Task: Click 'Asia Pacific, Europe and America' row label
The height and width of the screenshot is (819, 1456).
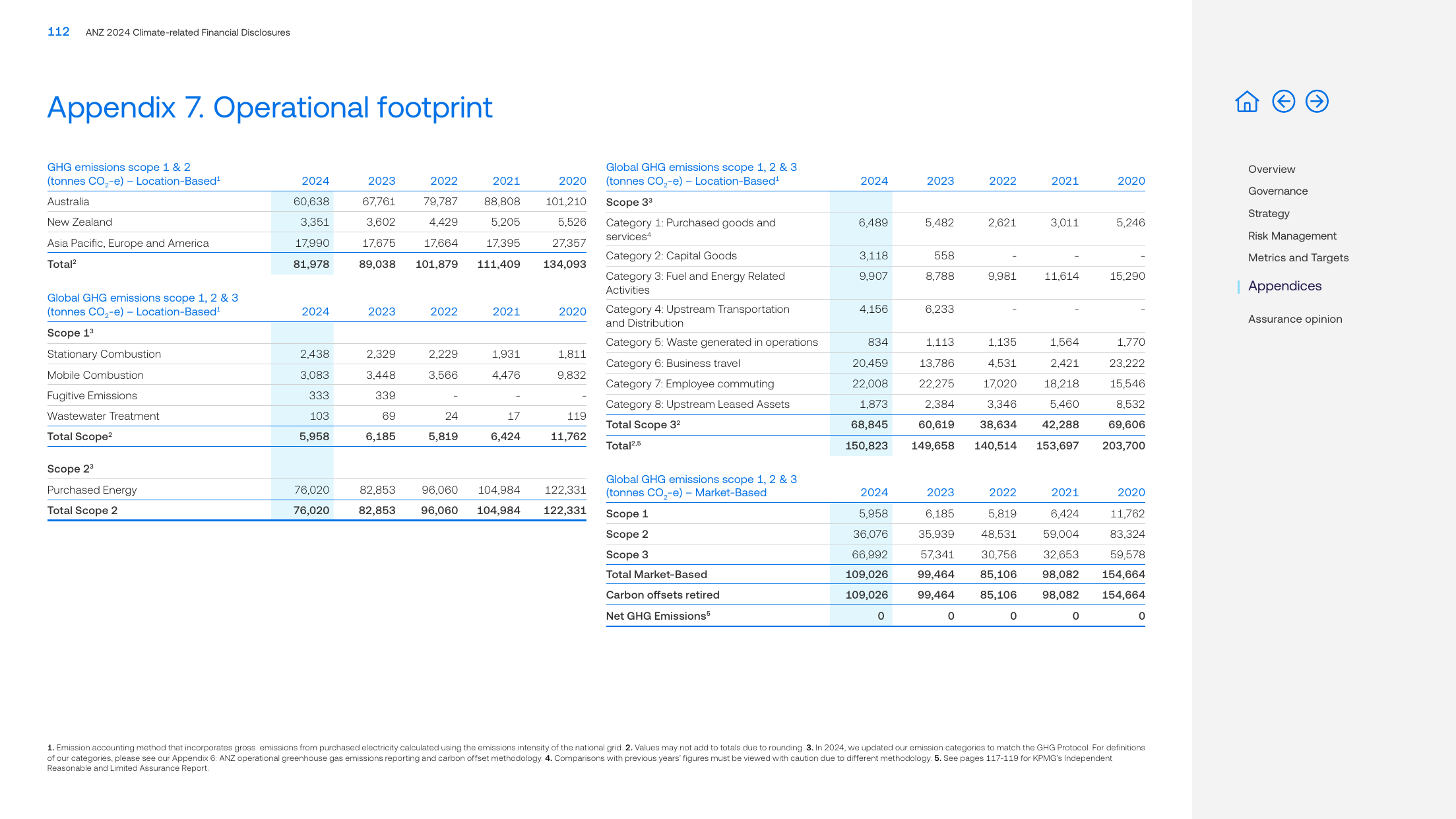Action: click(x=128, y=243)
